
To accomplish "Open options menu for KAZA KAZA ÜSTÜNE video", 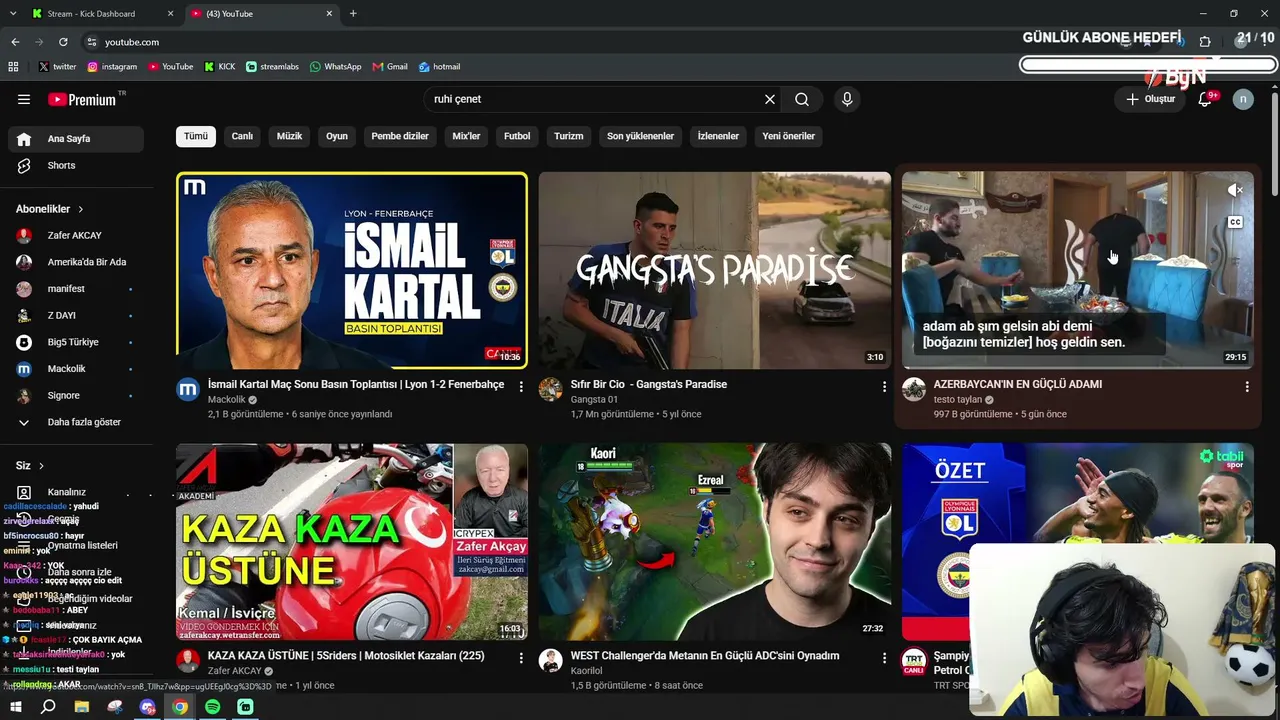I will [x=521, y=658].
